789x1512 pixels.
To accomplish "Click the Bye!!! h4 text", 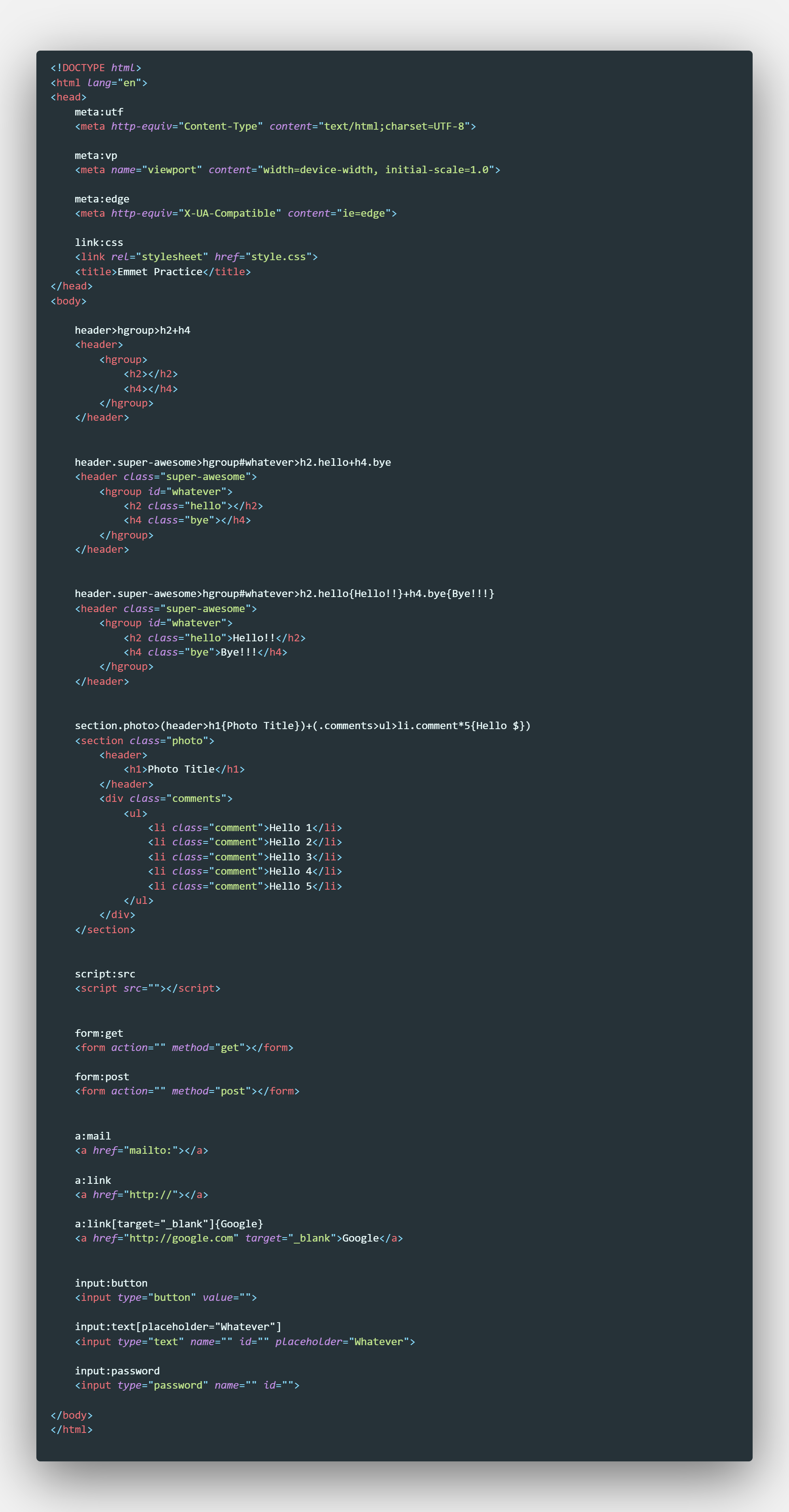I will (x=238, y=652).
